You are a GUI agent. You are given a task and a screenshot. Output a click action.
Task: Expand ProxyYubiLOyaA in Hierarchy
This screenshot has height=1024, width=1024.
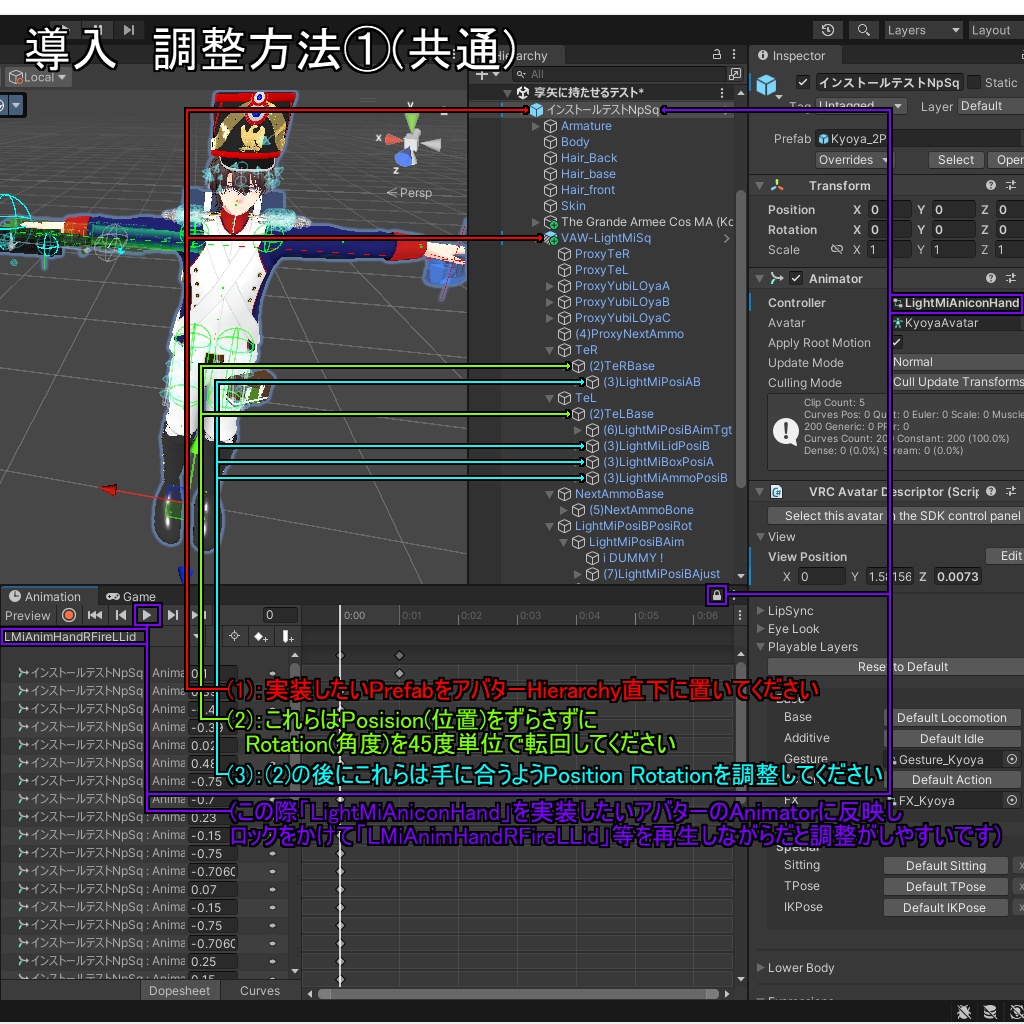tap(550, 286)
